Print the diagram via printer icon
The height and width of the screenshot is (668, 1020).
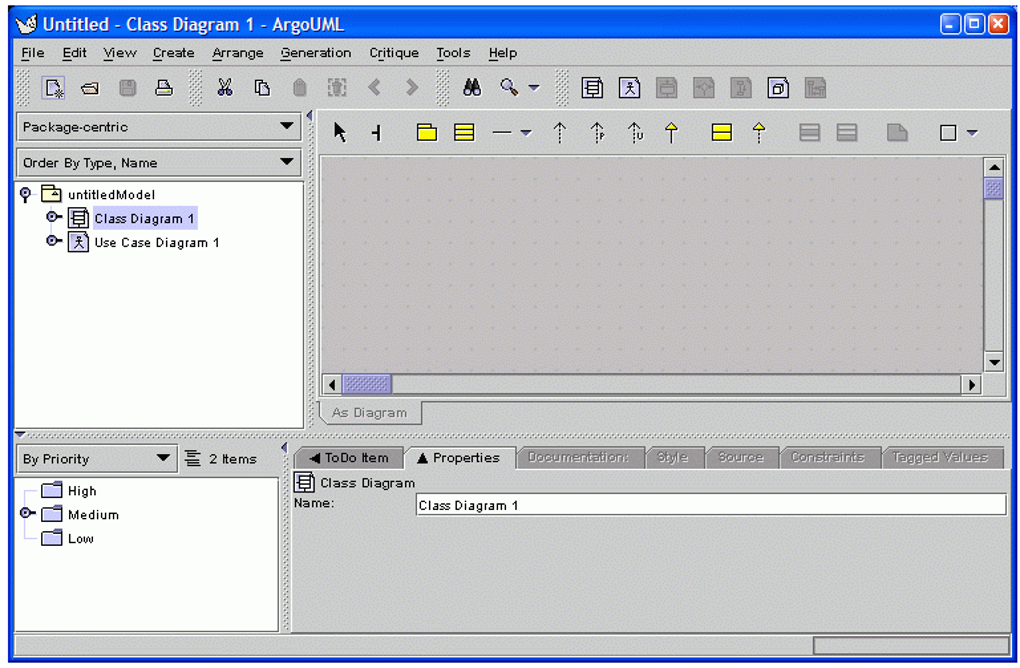pyautogui.click(x=164, y=88)
